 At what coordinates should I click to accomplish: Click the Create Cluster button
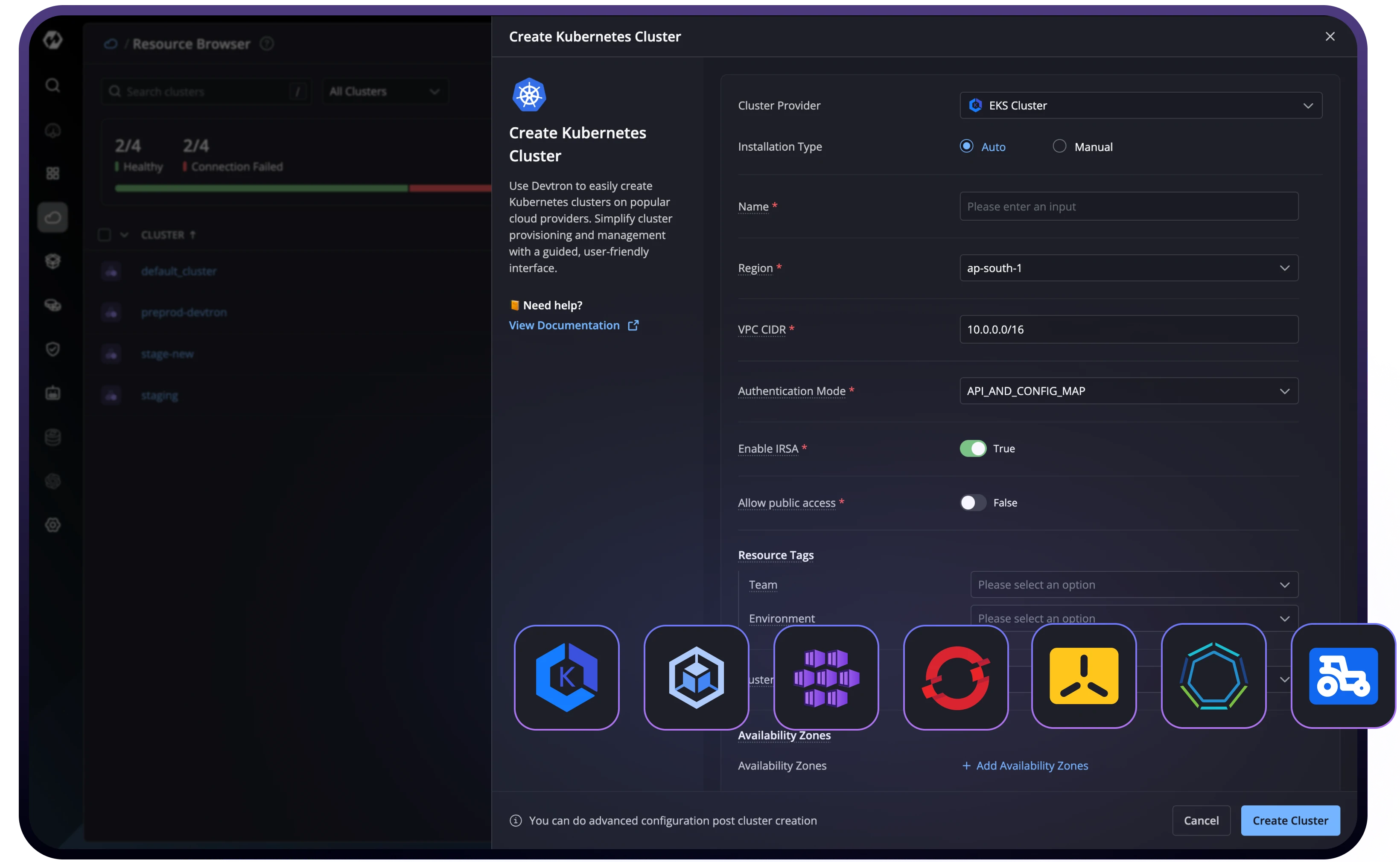pyautogui.click(x=1290, y=820)
